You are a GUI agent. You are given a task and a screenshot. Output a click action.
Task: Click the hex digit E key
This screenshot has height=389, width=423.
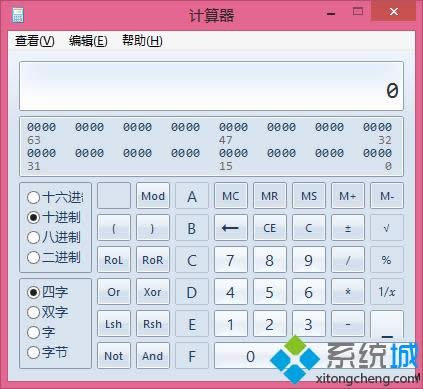click(x=192, y=324)
